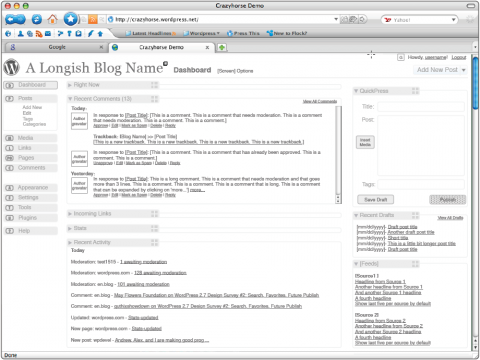Expand the Stats panel
This screenshot has width=480, height=360.
click(x=70, y=229)
